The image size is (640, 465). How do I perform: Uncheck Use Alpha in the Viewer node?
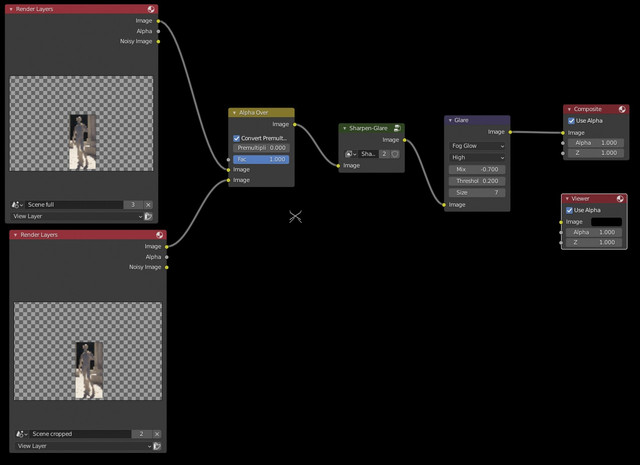click(569, 210)
